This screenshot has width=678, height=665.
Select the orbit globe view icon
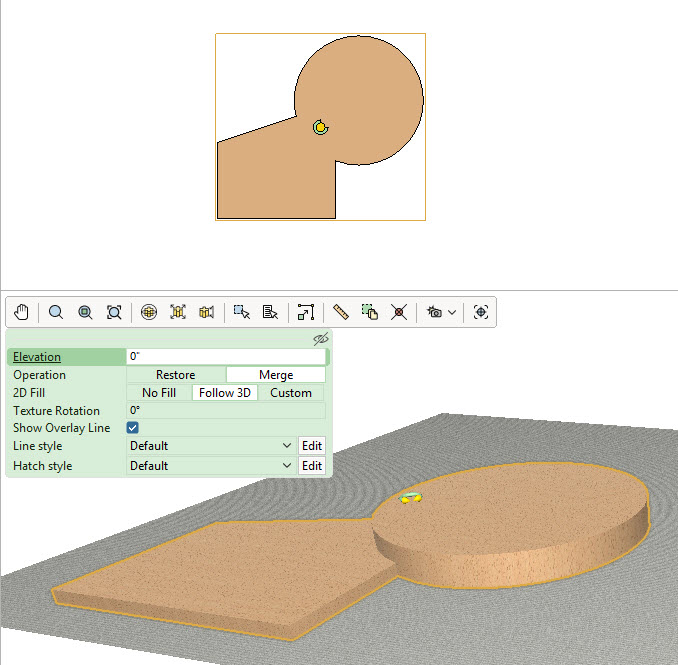coord(149,312)
